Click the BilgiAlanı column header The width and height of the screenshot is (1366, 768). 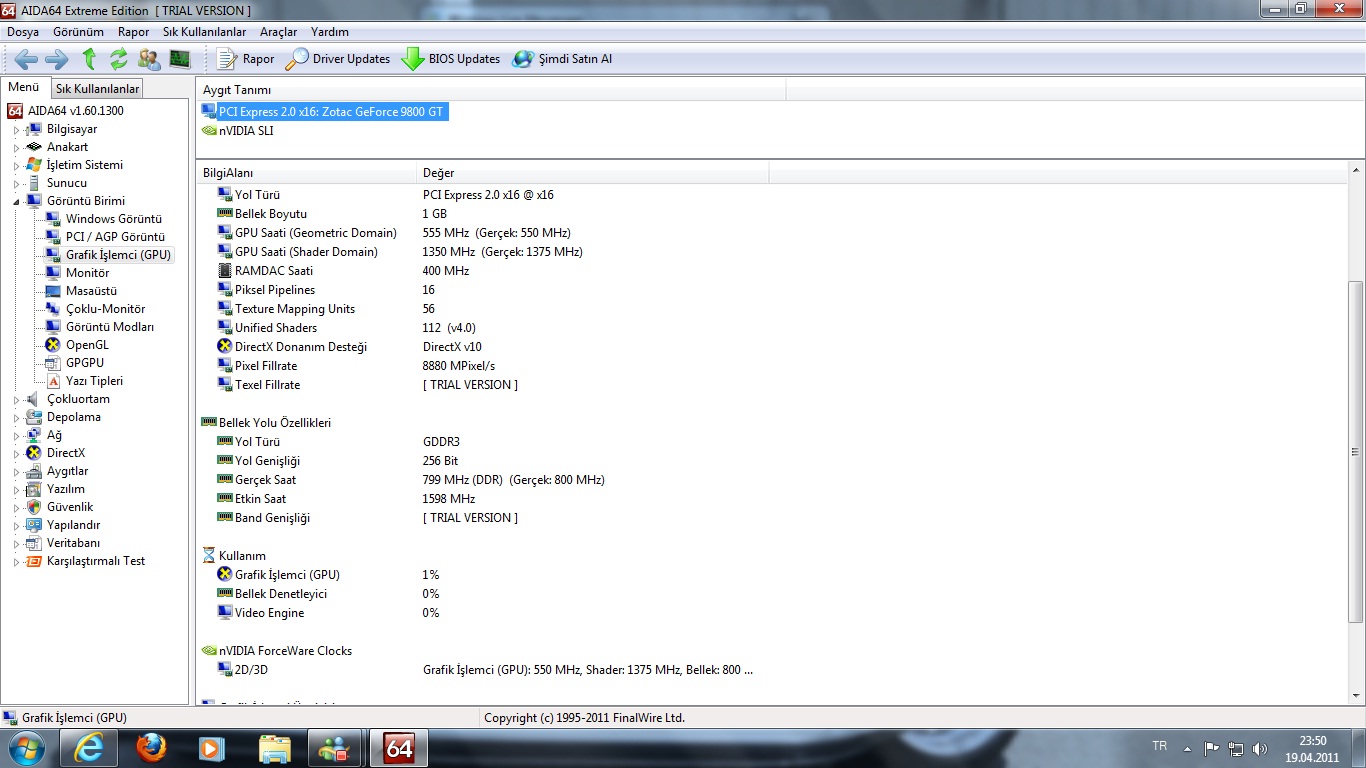pos(306,173)
